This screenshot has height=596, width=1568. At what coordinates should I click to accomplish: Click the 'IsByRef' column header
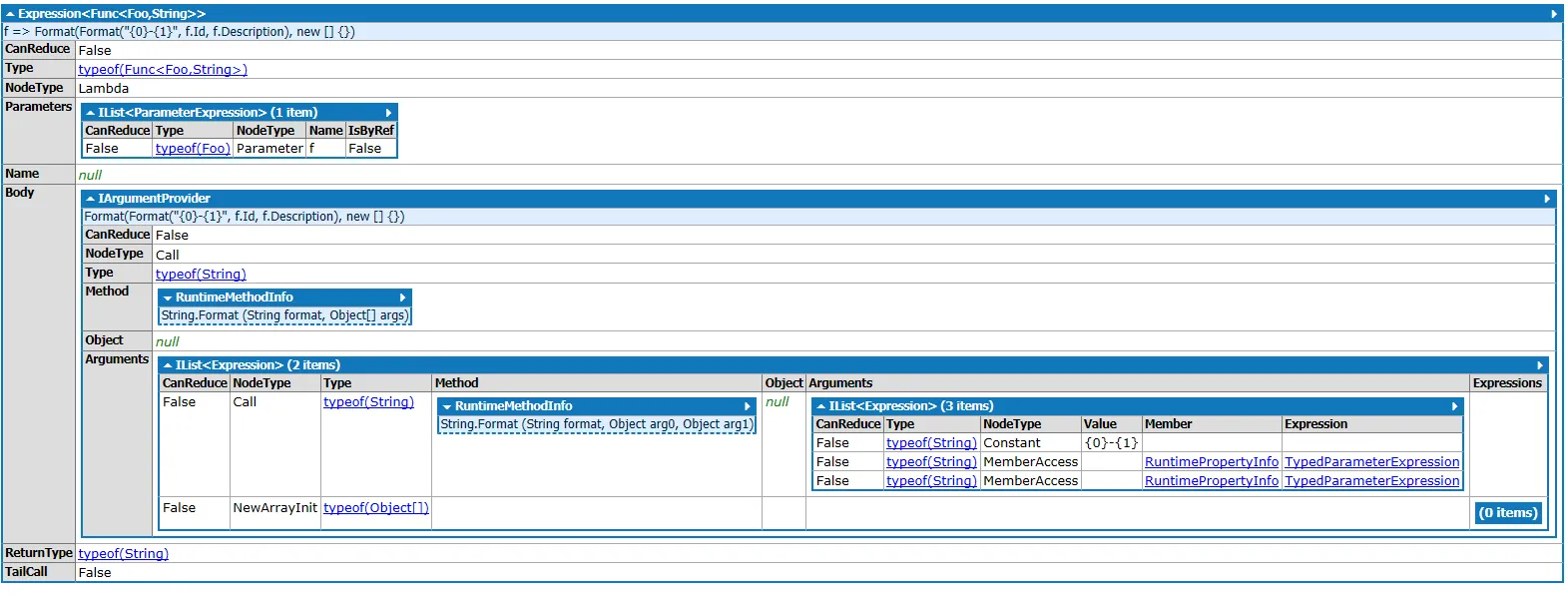click(371, 131)
